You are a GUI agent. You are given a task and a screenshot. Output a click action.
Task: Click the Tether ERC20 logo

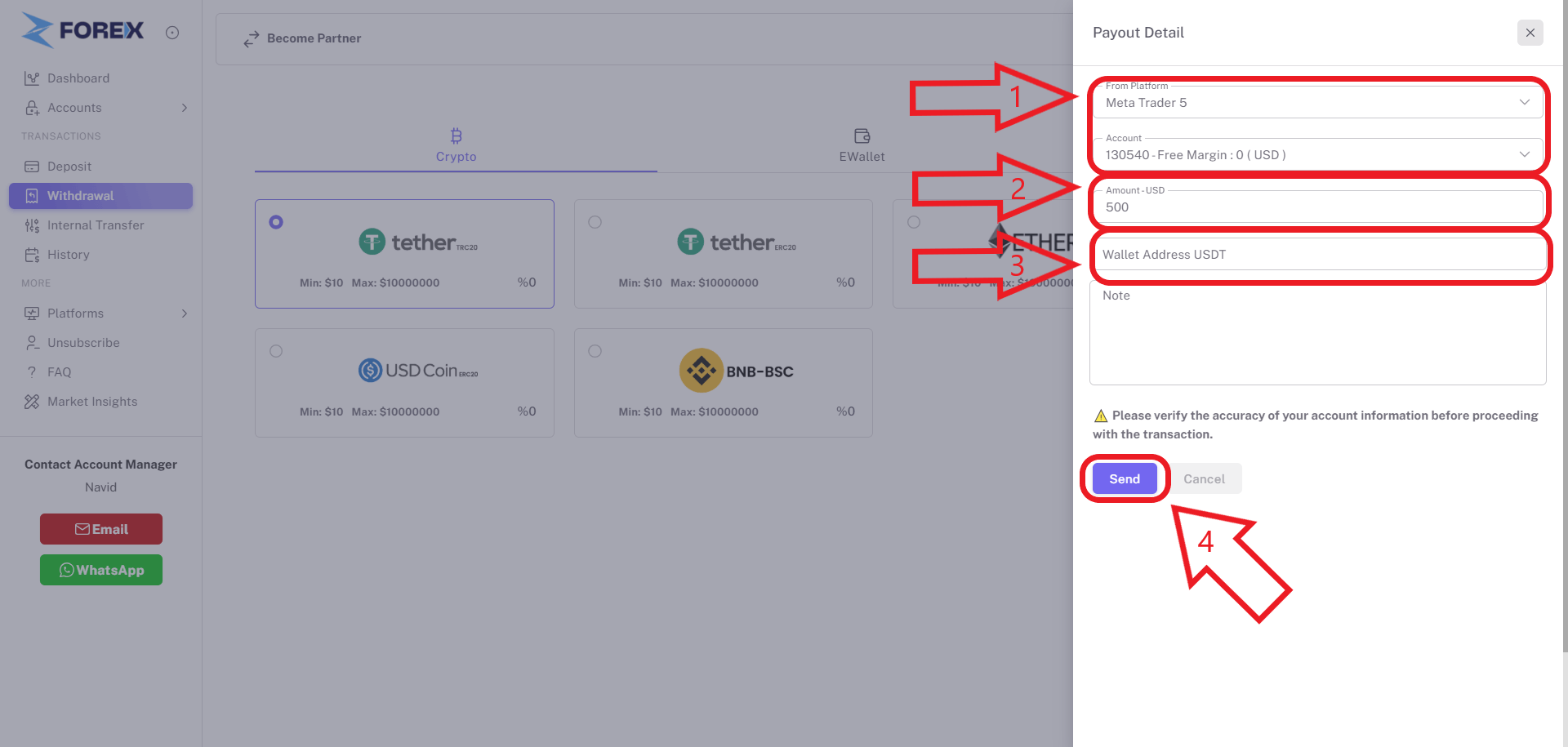[737, 242]
